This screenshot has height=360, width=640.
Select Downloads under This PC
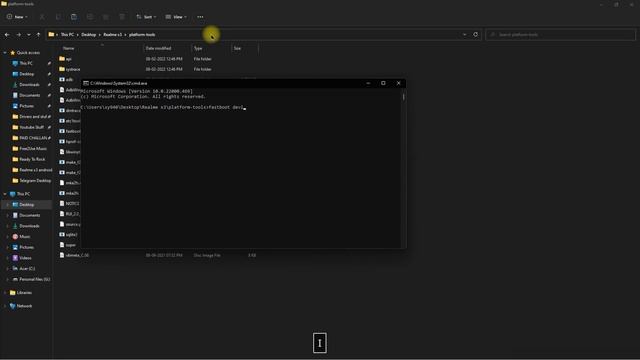point(29,226)
